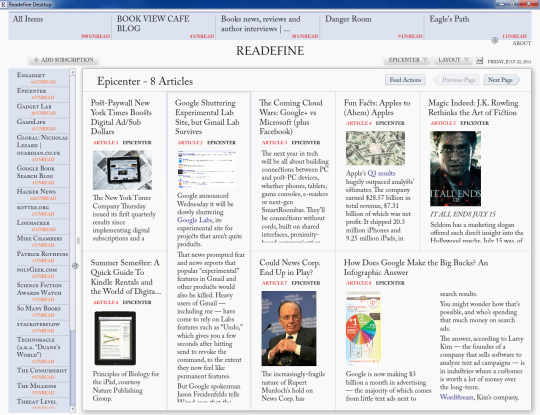Screen dimensions: 540x415
Task: Click the Readefine app icon in title bar
Action: (3, 4)
